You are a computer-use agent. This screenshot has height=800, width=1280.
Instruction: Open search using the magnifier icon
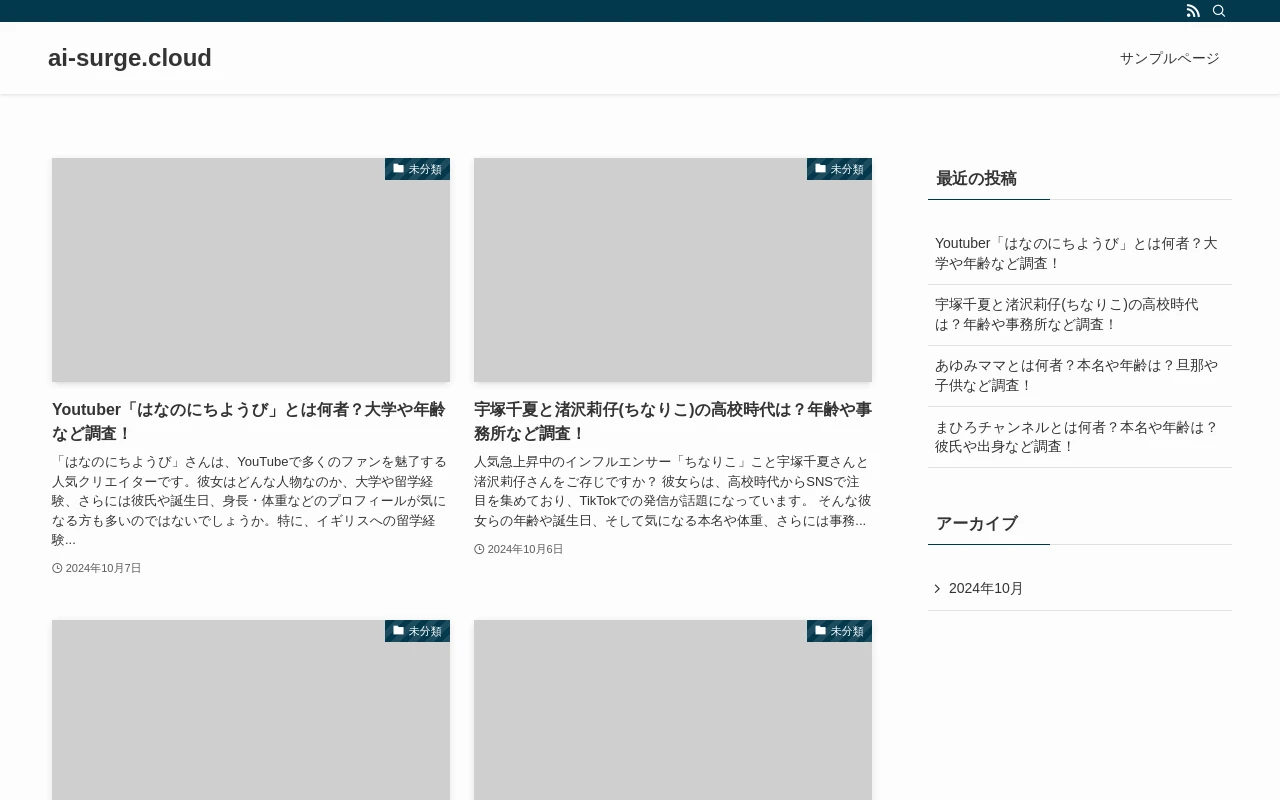[1218, 10]
